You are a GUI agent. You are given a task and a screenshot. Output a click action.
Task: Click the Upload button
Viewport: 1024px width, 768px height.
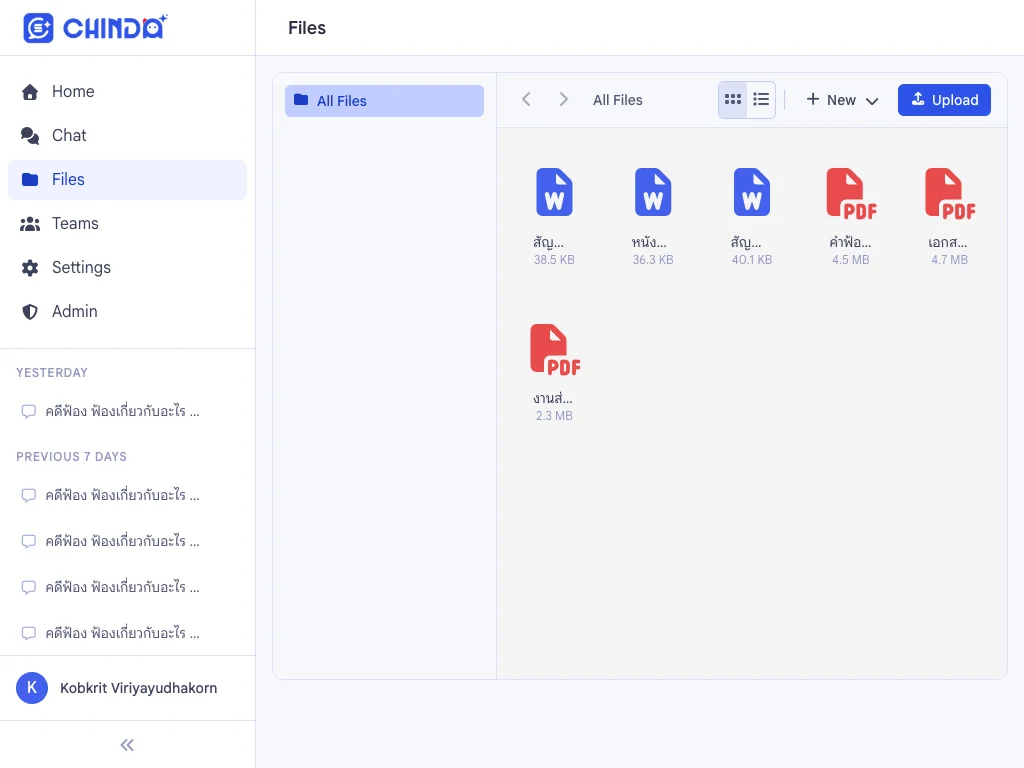[x=944, y=100]
